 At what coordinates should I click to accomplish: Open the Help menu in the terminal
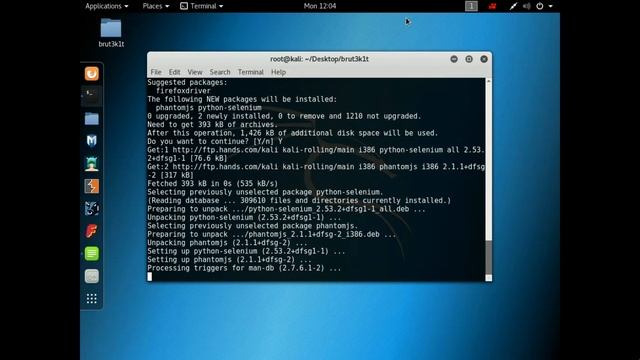(278, 72)
